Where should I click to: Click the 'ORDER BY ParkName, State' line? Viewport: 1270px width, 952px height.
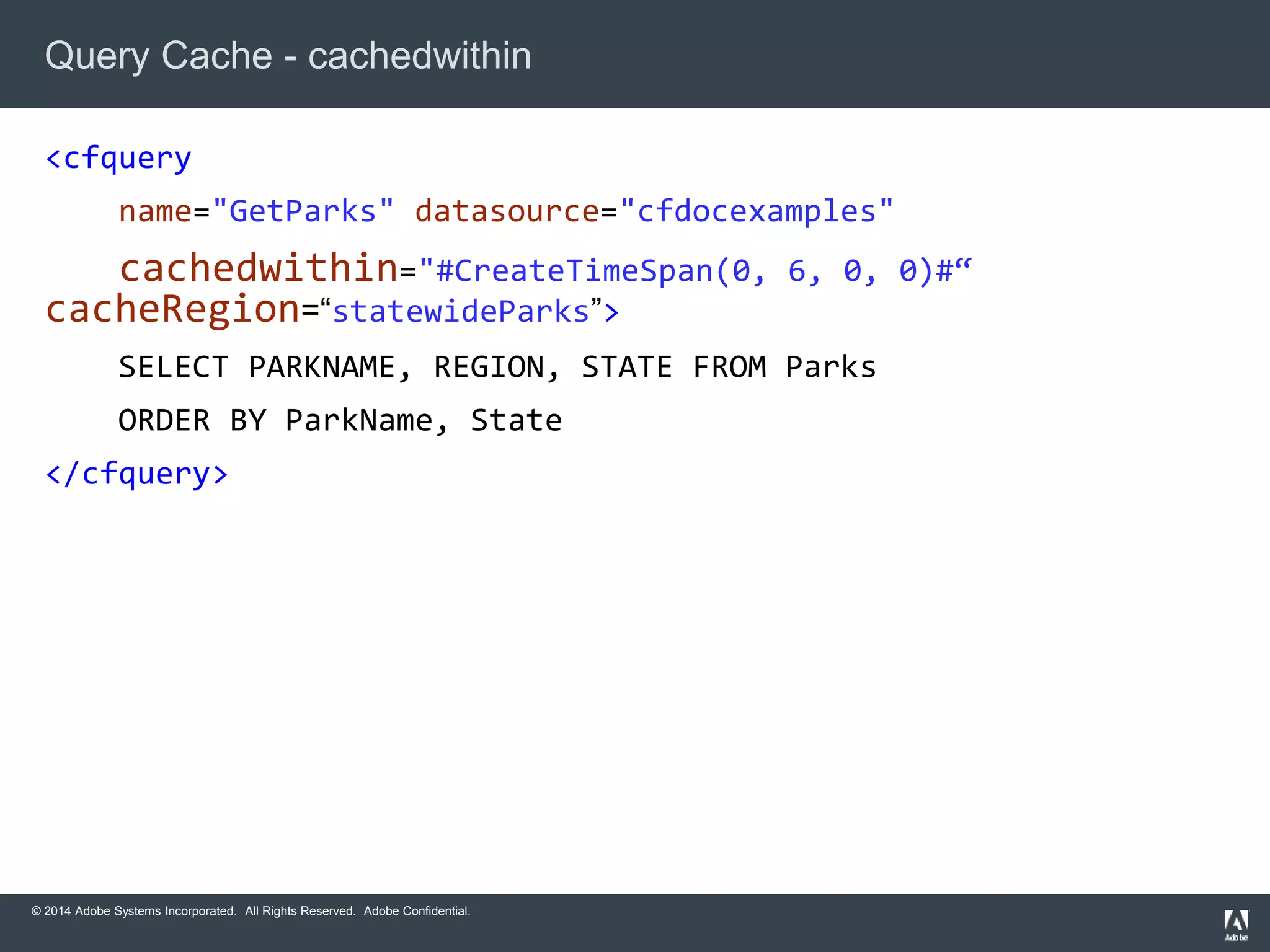340,421
